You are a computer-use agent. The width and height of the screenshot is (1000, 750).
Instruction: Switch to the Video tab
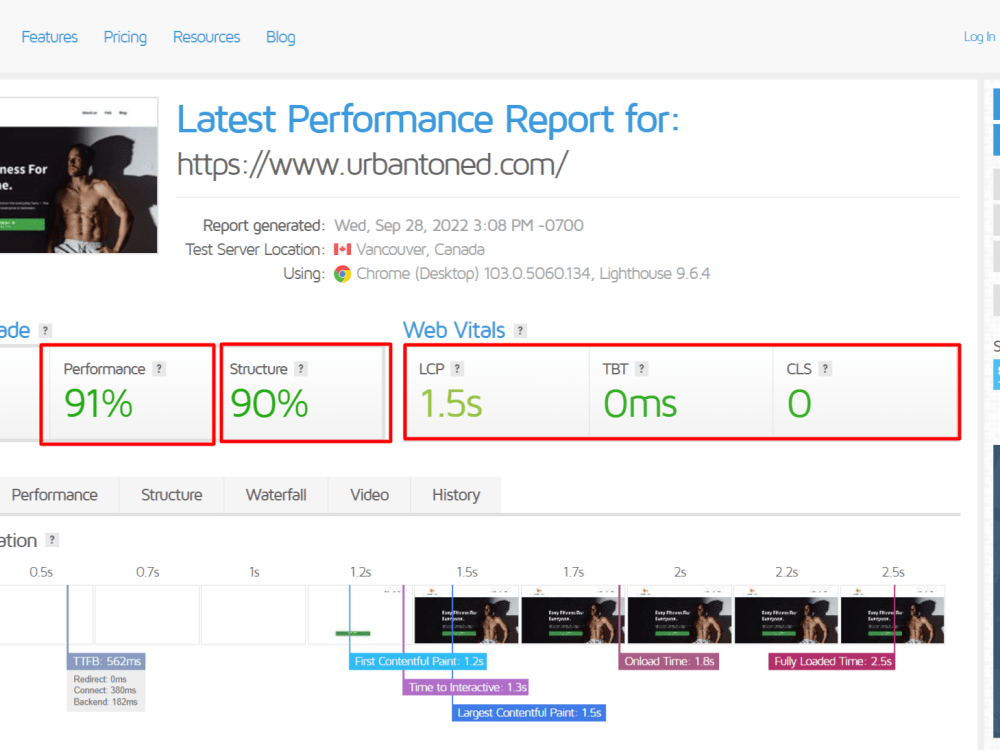pos(369,495)
